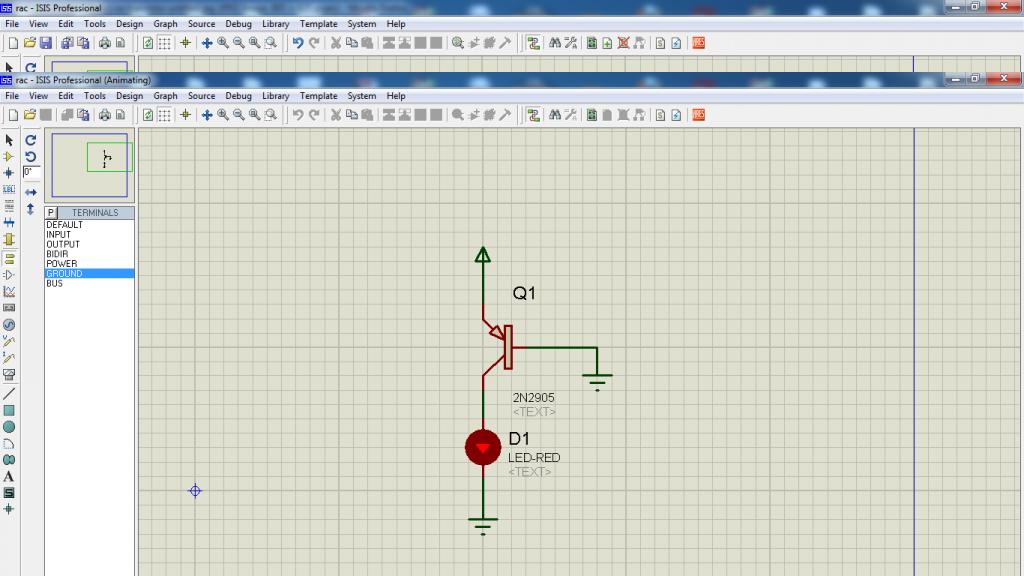Viewport: 1024px width, 576px height.
Task: Toggle the wire autorouter in the Animating toolbar
Action: pyautogui.click(x=534, y=115)
